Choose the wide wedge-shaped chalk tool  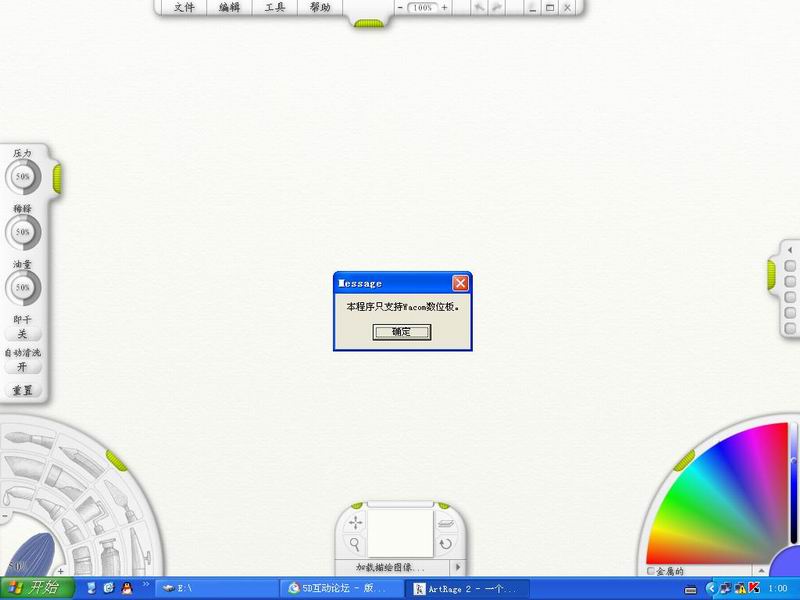(23, 466)
